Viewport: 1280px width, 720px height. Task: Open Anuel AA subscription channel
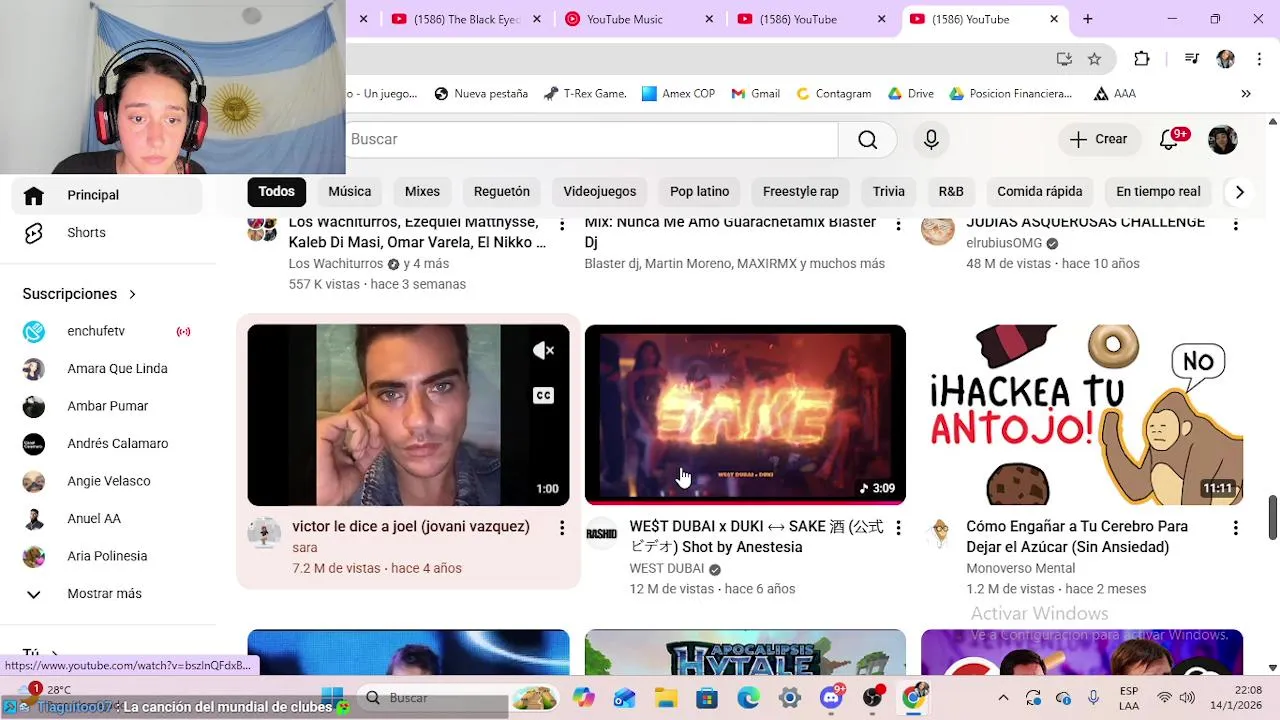point(107,519)
